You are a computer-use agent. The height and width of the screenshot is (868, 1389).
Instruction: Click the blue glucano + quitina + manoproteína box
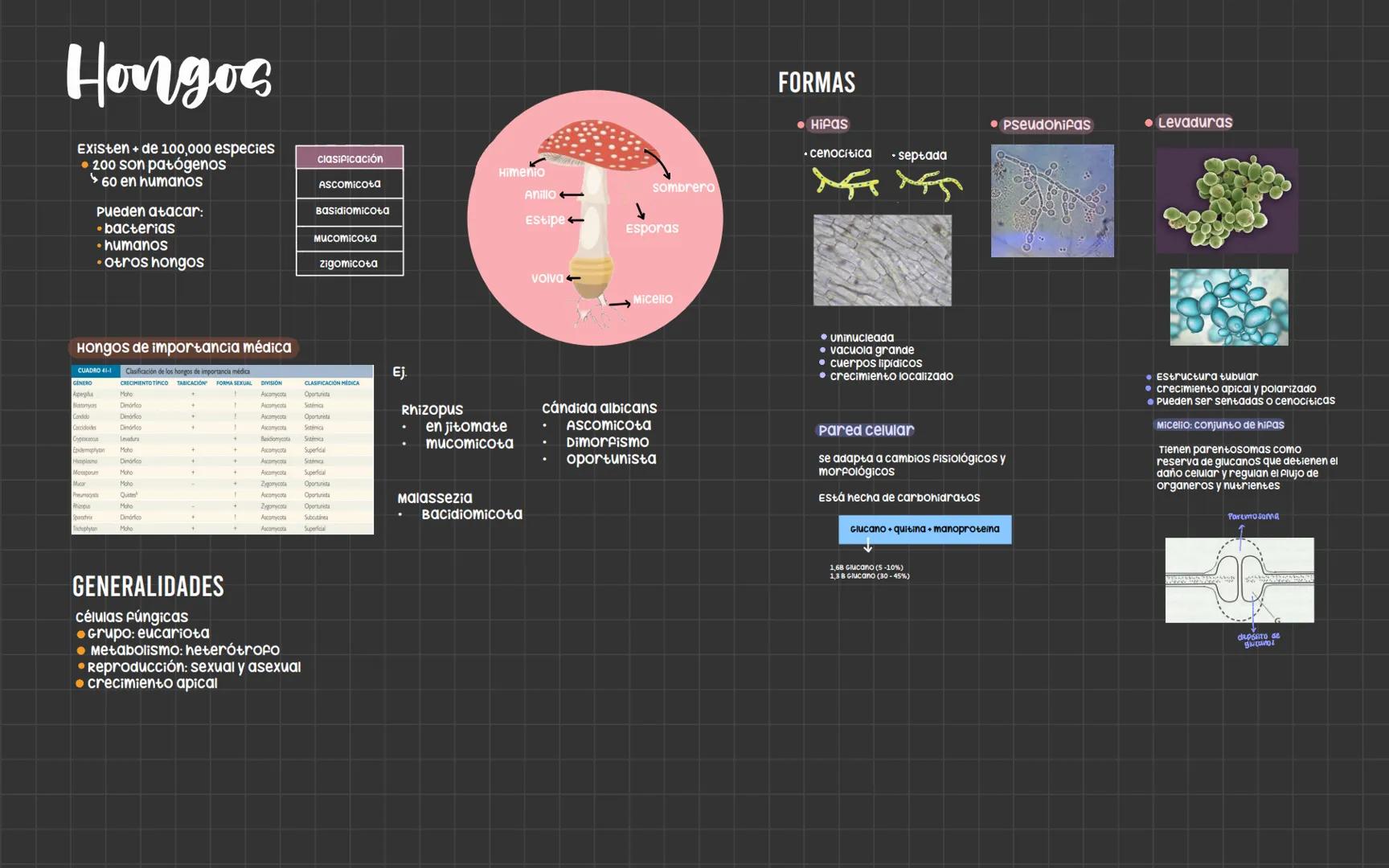tap(924, 529)
